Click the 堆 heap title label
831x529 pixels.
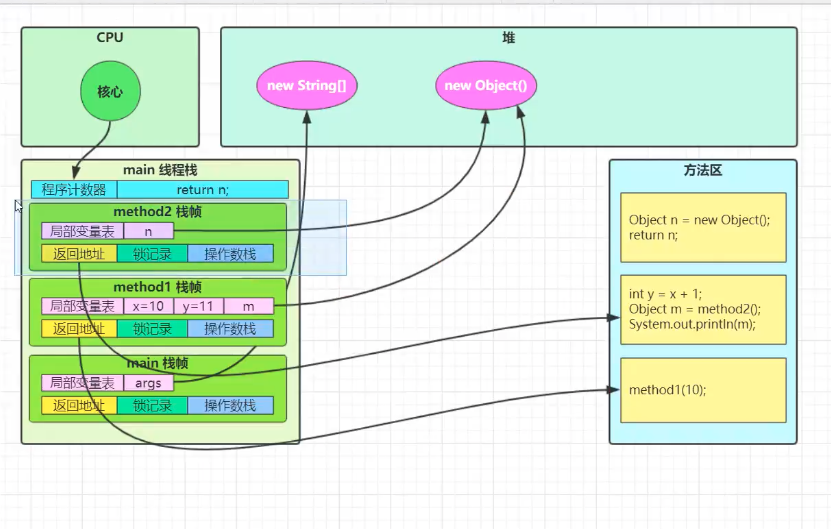509,38
